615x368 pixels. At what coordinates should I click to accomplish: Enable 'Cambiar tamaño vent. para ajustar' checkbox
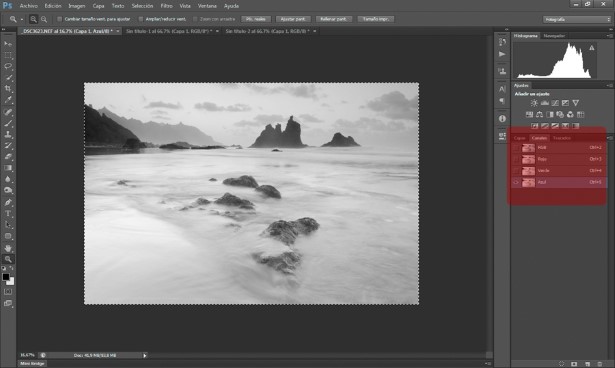click(x=60, y=19)
